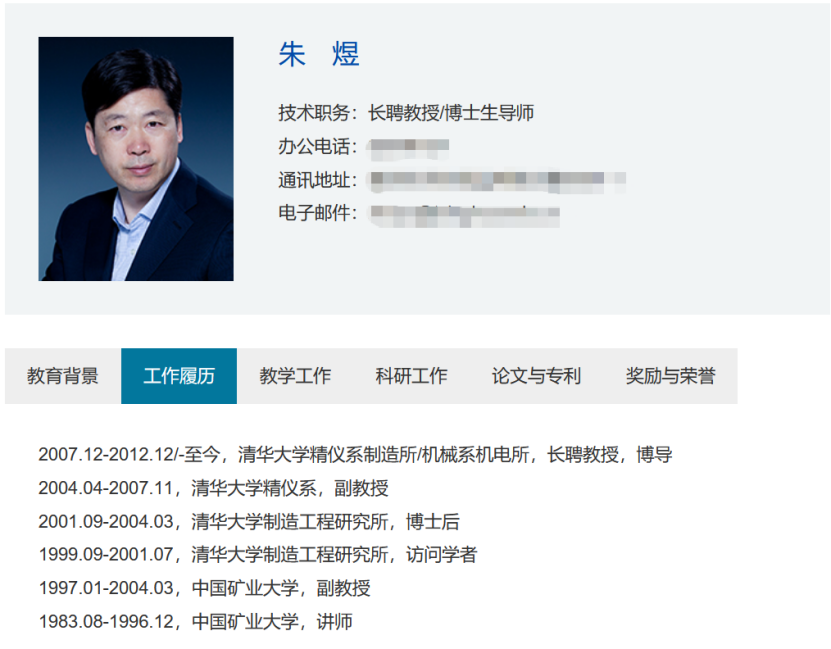Select the 工作履历 tab
This screenshot has height=649, width=831.
pyautogui.click(x=179, y=376)
